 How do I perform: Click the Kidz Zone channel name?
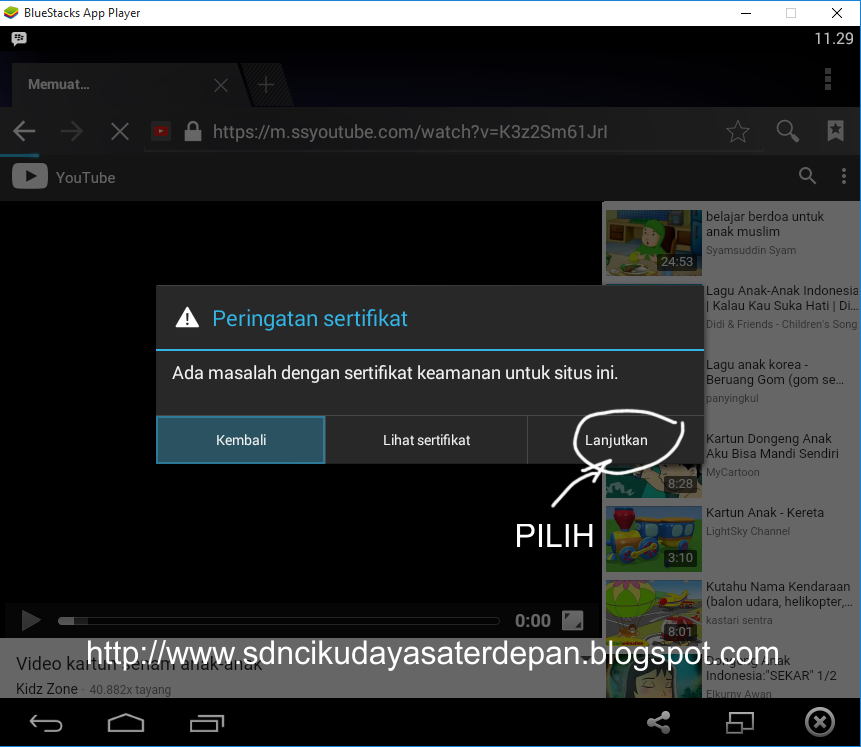(47, 689)
